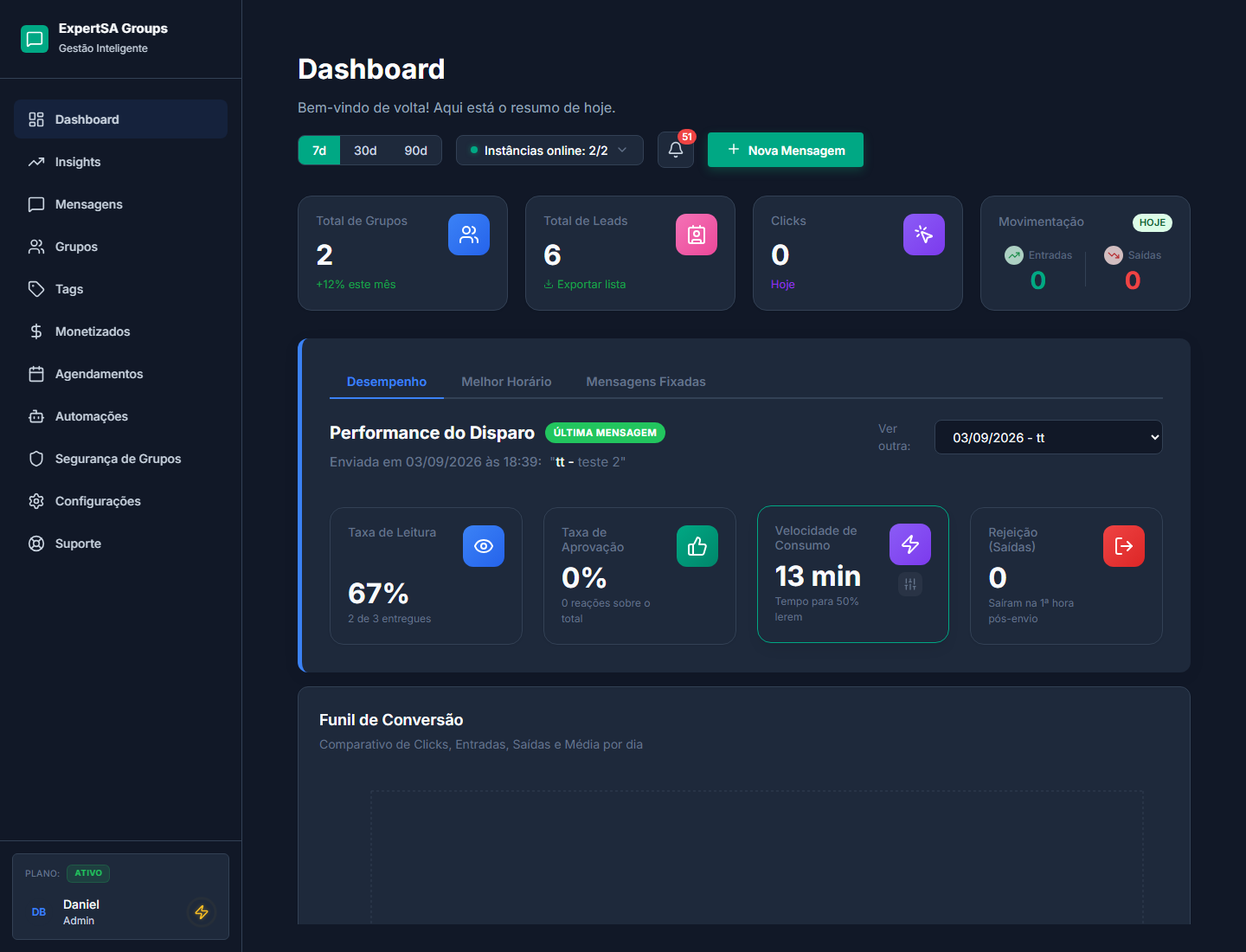
Task: Click the Suporte lifebuoy icon
Action: pos(36,544)
